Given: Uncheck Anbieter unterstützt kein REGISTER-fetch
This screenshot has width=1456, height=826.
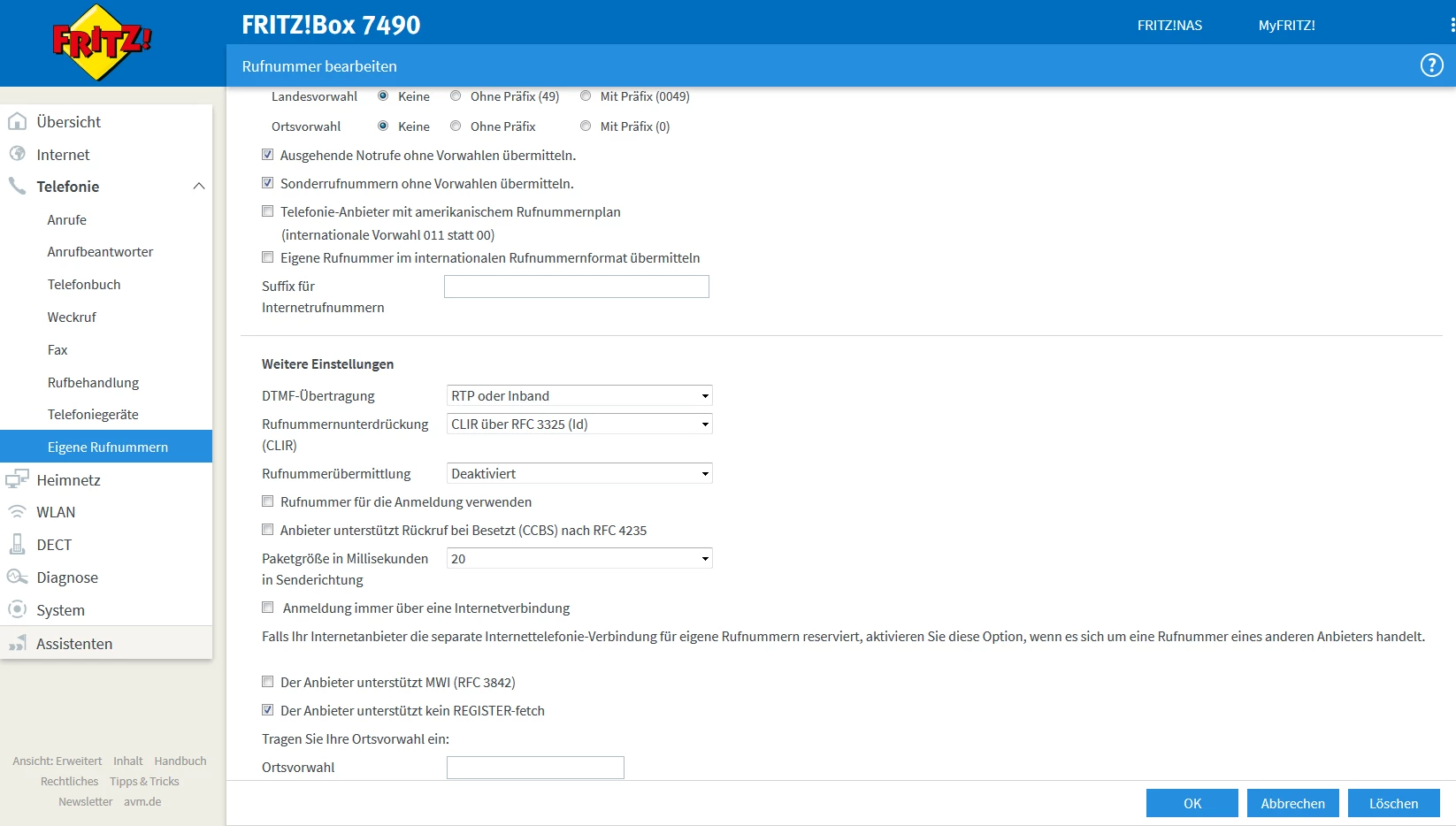Looking at the screenshot, I should tap(267, 710).
